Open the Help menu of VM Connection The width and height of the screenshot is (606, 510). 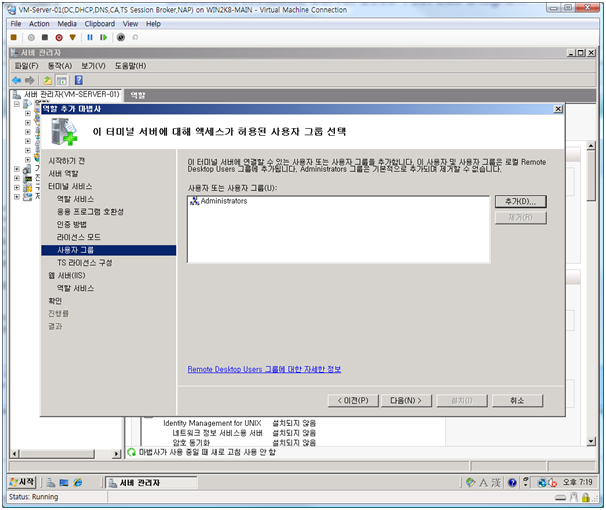tap(153, 24)
